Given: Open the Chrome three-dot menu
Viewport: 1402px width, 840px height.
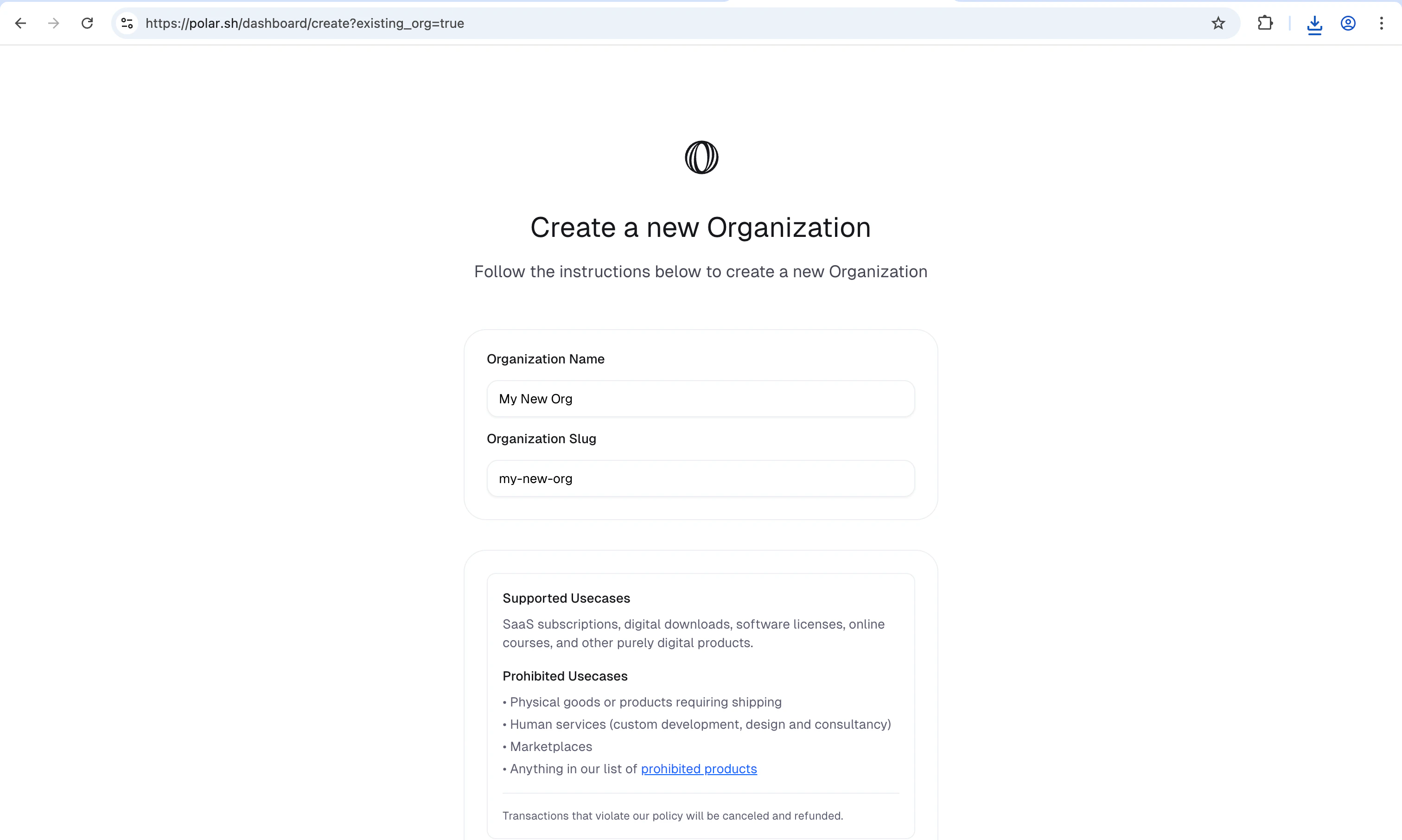Looking at the screenshot, I should tap(1381, 23).
